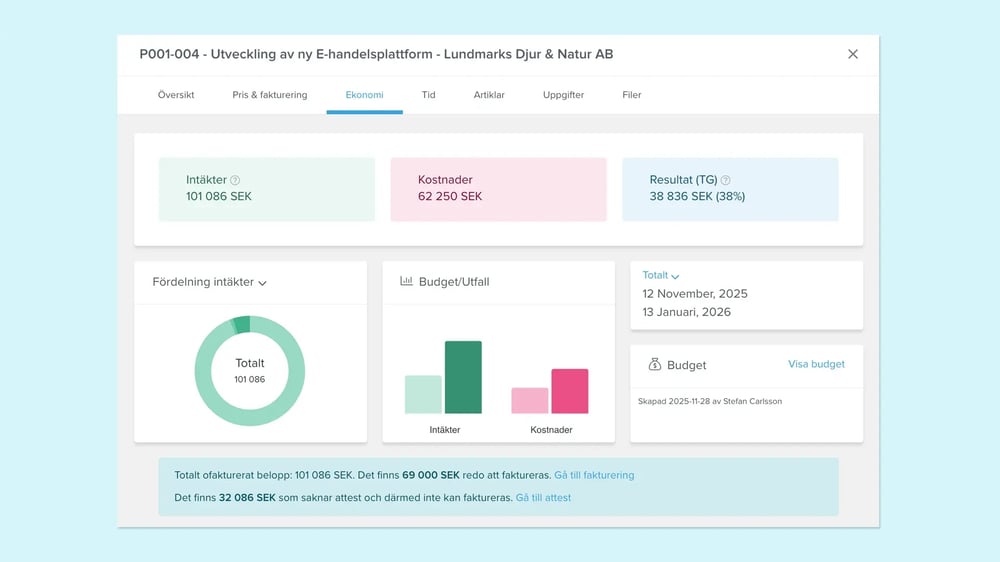1000x562 pixels.
Task: Switch to the Uppgifter tab
Action: (x=563, y=95)
